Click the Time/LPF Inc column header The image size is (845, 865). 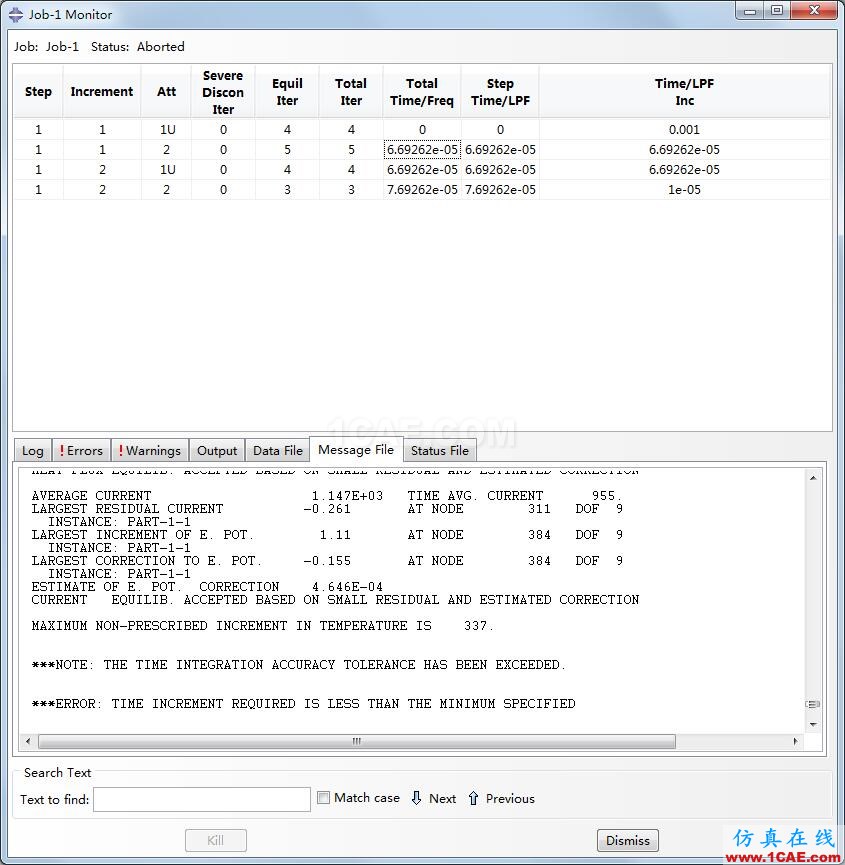(684, 92)
